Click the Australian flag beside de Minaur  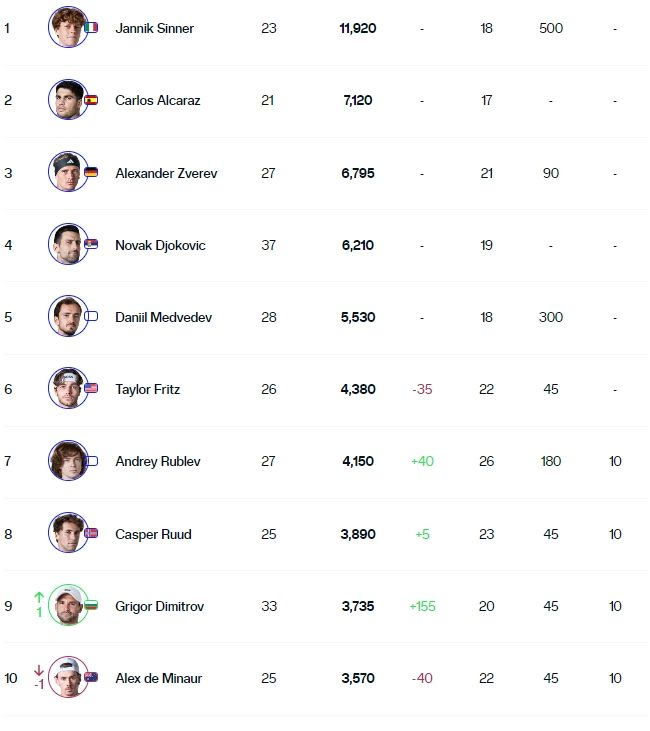tap(91, 677)
